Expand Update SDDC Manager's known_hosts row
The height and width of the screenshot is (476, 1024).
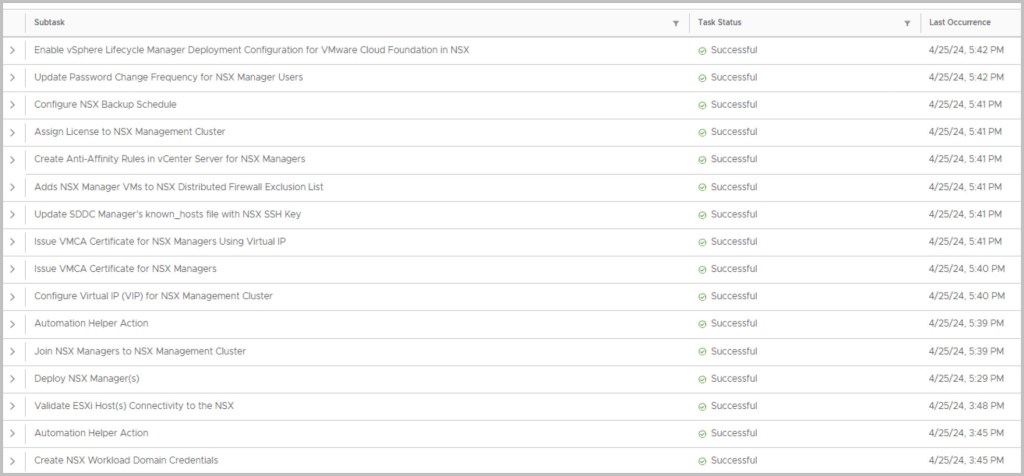coord(13,214)
